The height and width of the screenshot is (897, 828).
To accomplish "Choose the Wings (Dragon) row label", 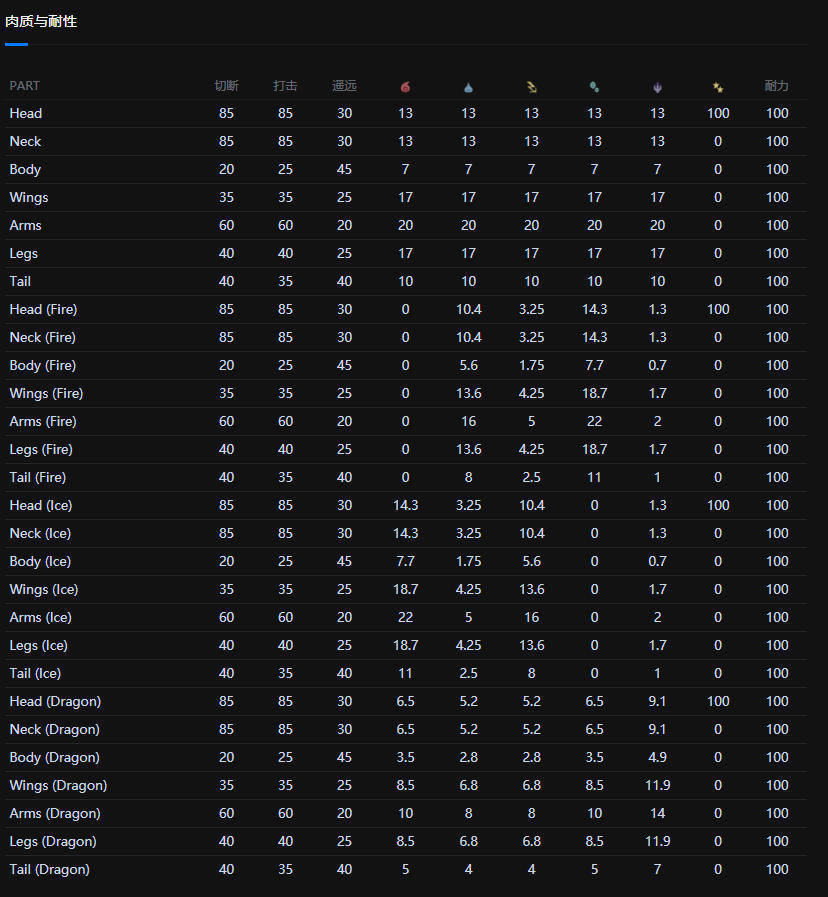I will [58, 786].
